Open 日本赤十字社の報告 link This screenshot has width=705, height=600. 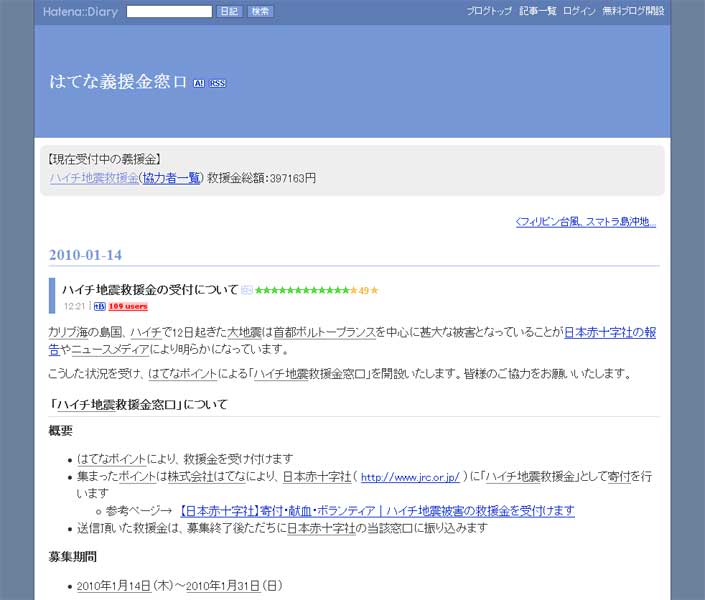610,332
